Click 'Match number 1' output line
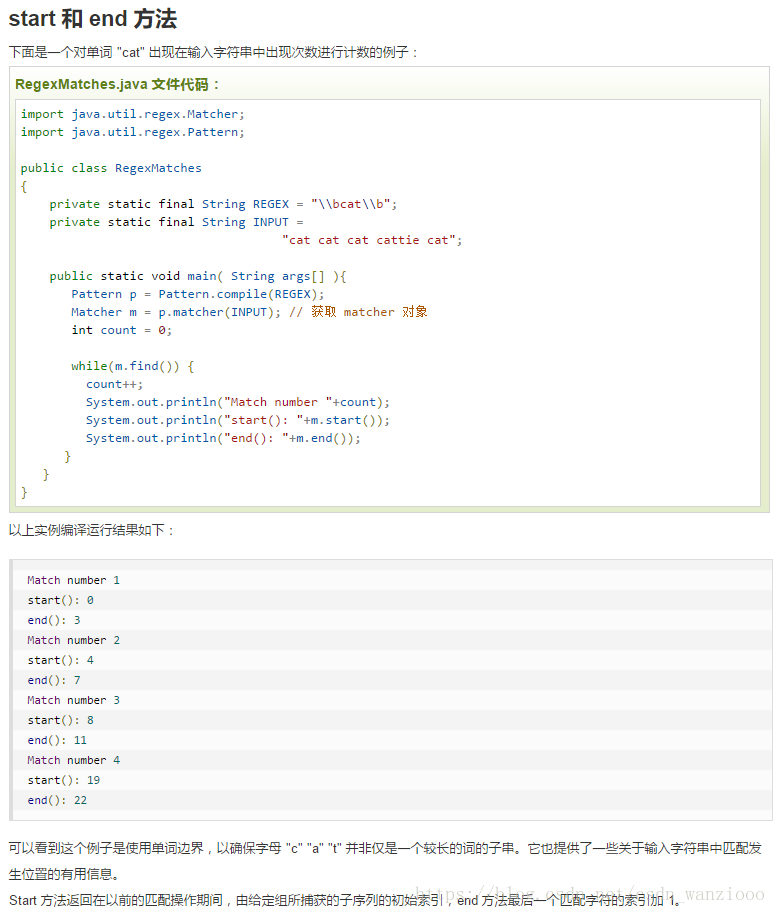Viewport: 776px width, 914px height. pyautogui.click(x=73, y=580)
